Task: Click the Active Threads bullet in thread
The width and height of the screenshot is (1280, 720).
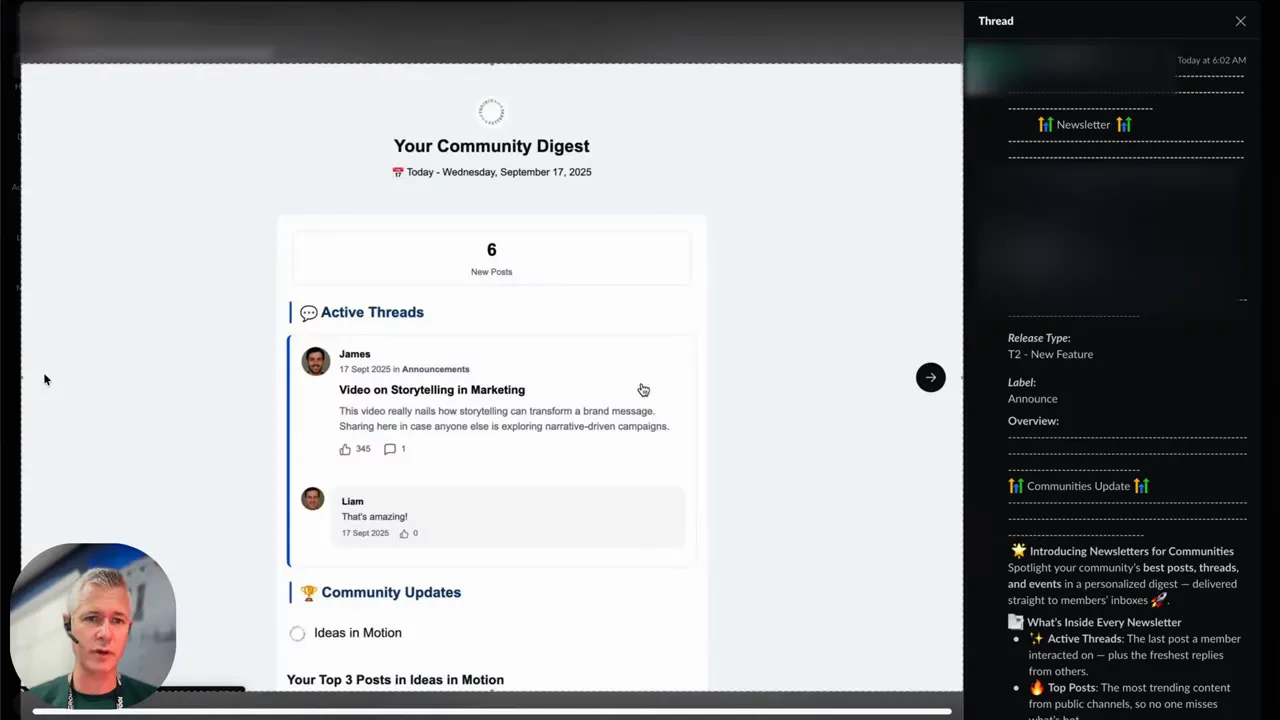Action: [1136, 655]
